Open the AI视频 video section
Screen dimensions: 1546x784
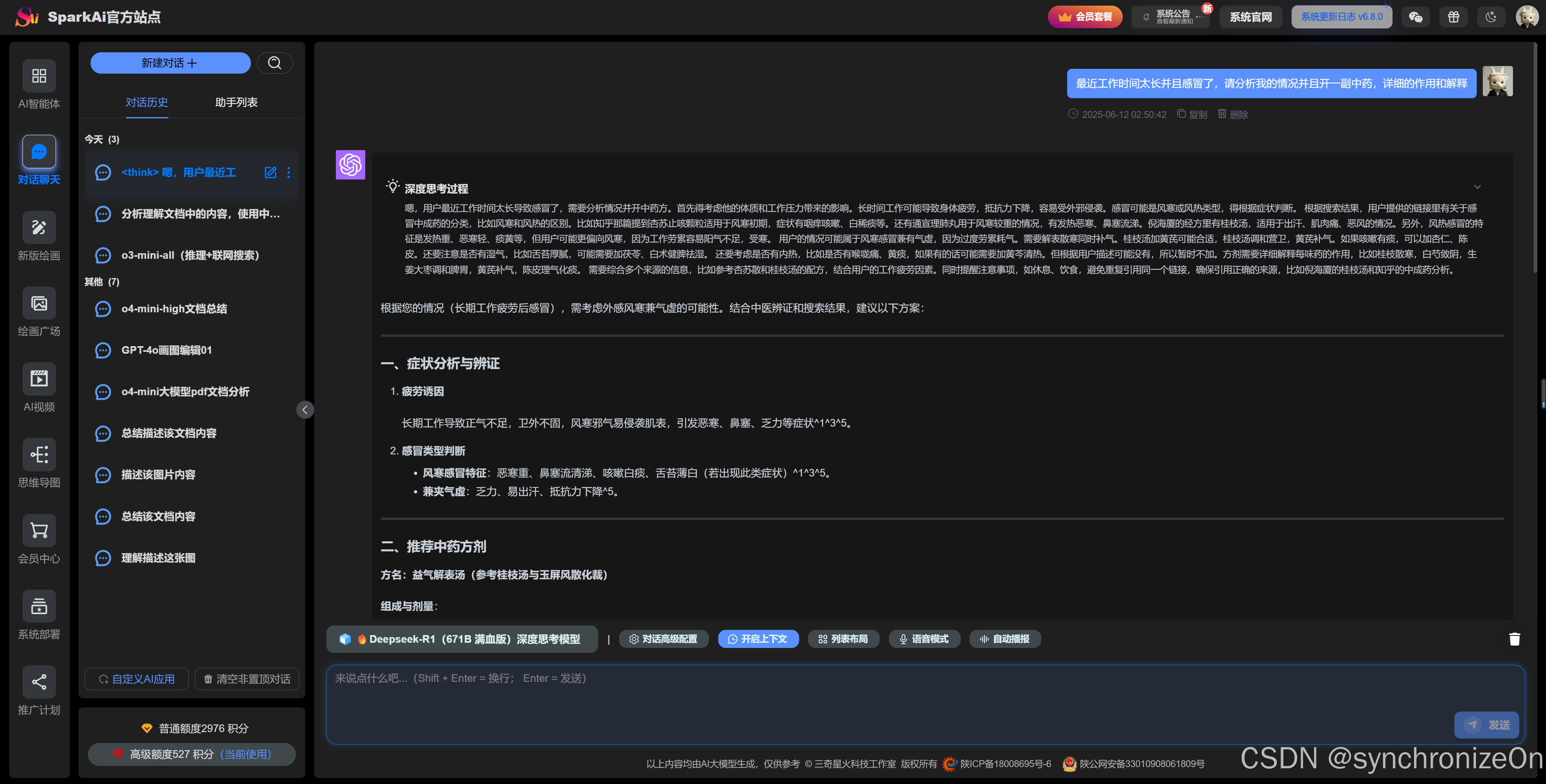(39, 378)
